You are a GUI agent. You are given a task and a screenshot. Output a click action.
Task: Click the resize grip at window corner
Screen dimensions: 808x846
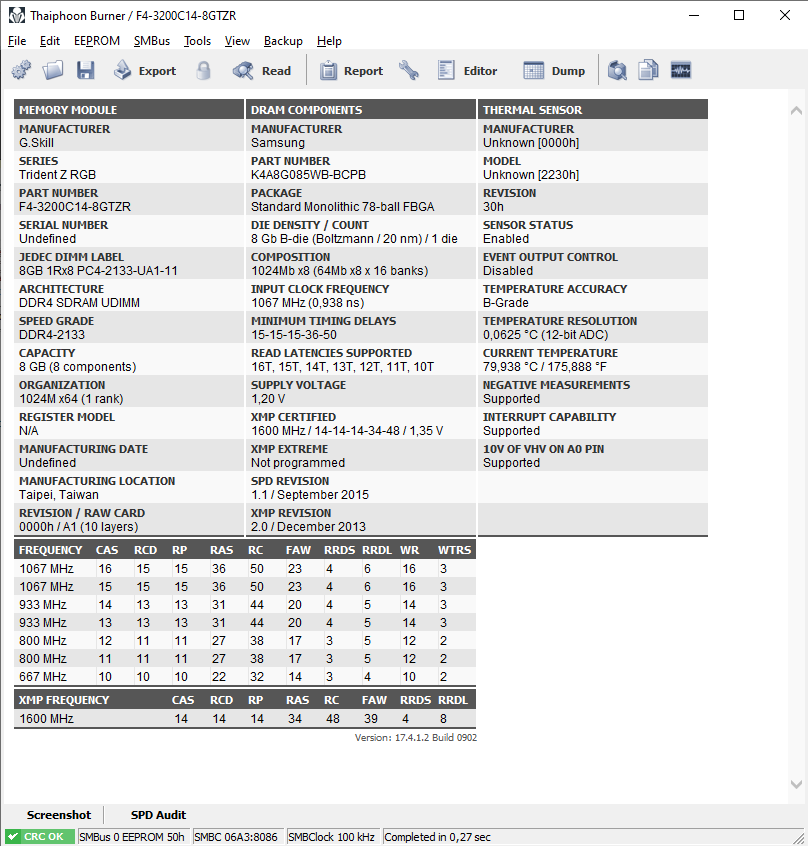[x=799, y=837]
